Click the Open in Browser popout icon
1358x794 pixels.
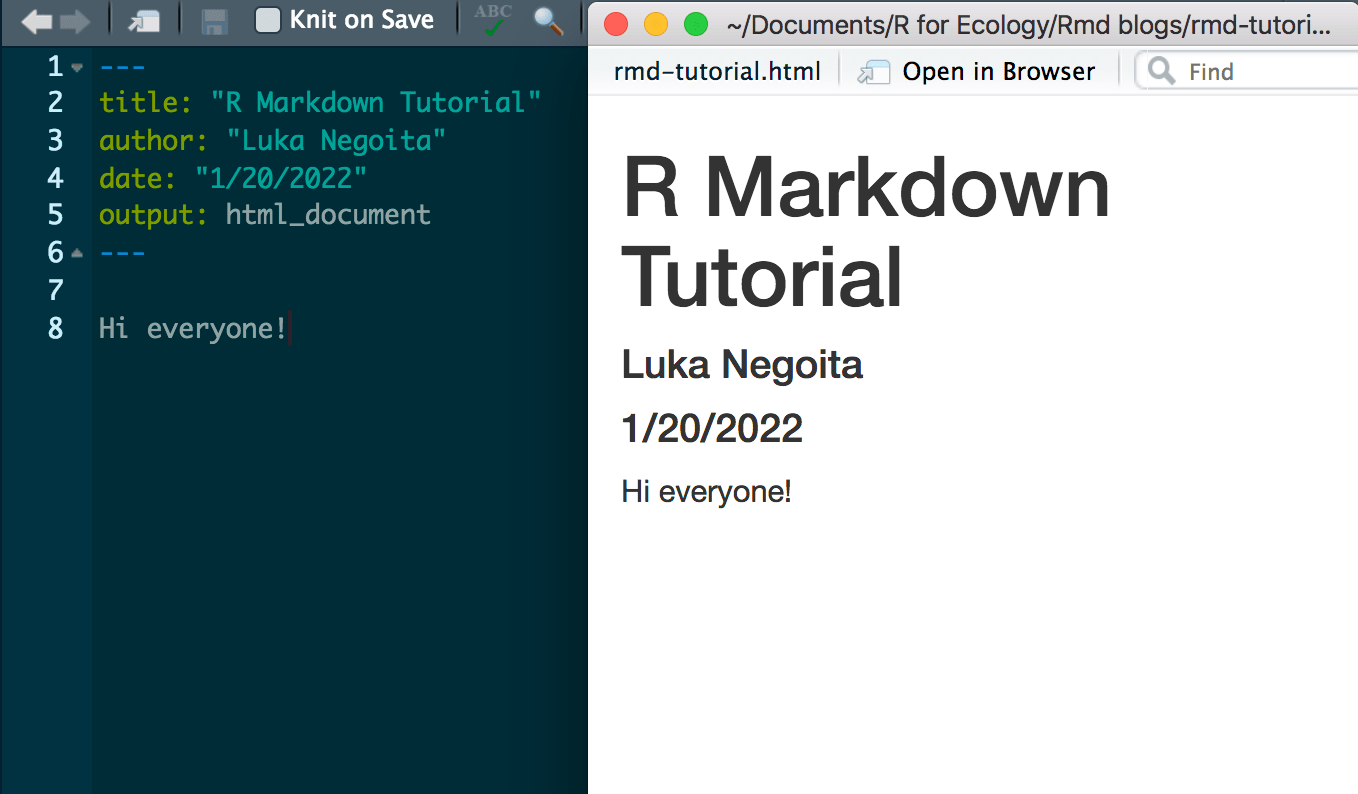(872, 71)
